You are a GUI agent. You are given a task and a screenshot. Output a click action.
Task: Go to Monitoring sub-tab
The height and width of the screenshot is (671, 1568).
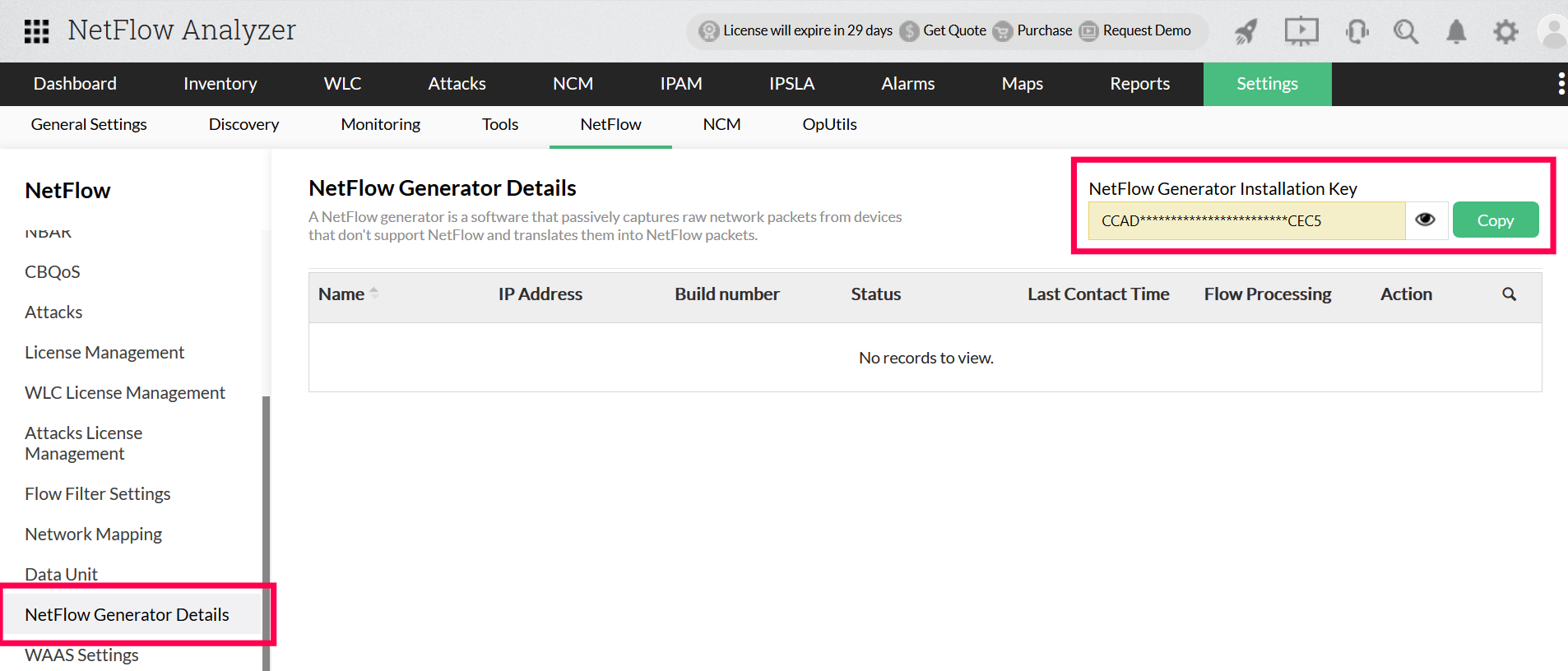pos(381,124)
